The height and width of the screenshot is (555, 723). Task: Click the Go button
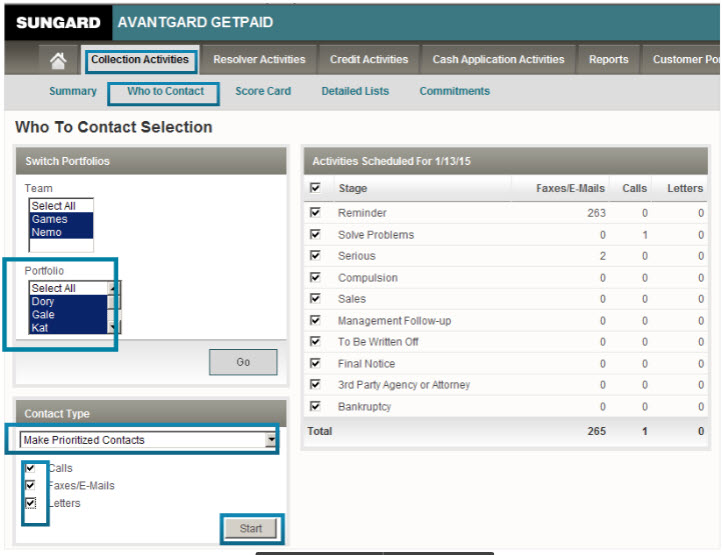[x=243, y=362]
